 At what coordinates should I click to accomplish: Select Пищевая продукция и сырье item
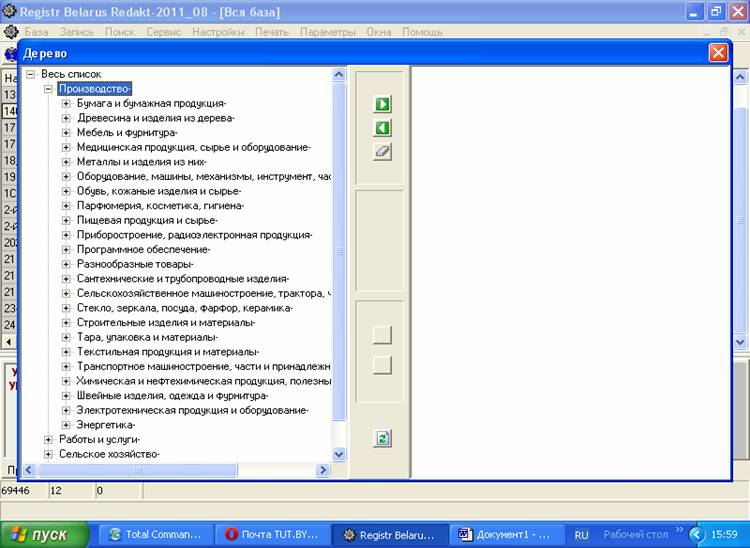tap(147, 220)
